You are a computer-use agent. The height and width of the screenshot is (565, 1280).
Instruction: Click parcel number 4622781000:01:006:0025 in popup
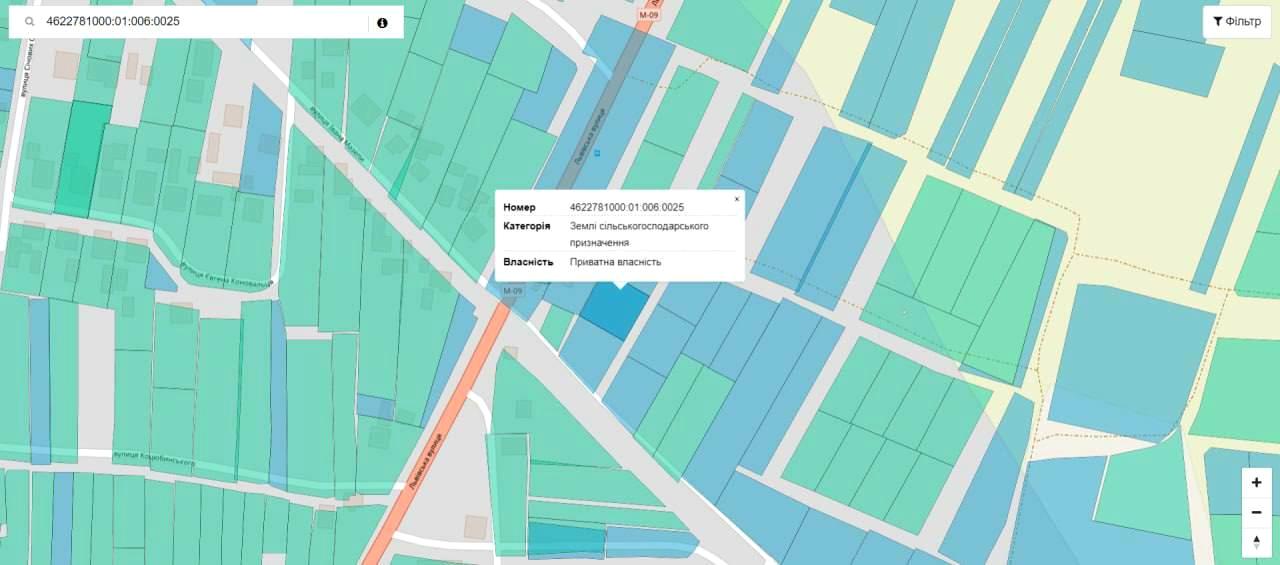pos(626,207)
